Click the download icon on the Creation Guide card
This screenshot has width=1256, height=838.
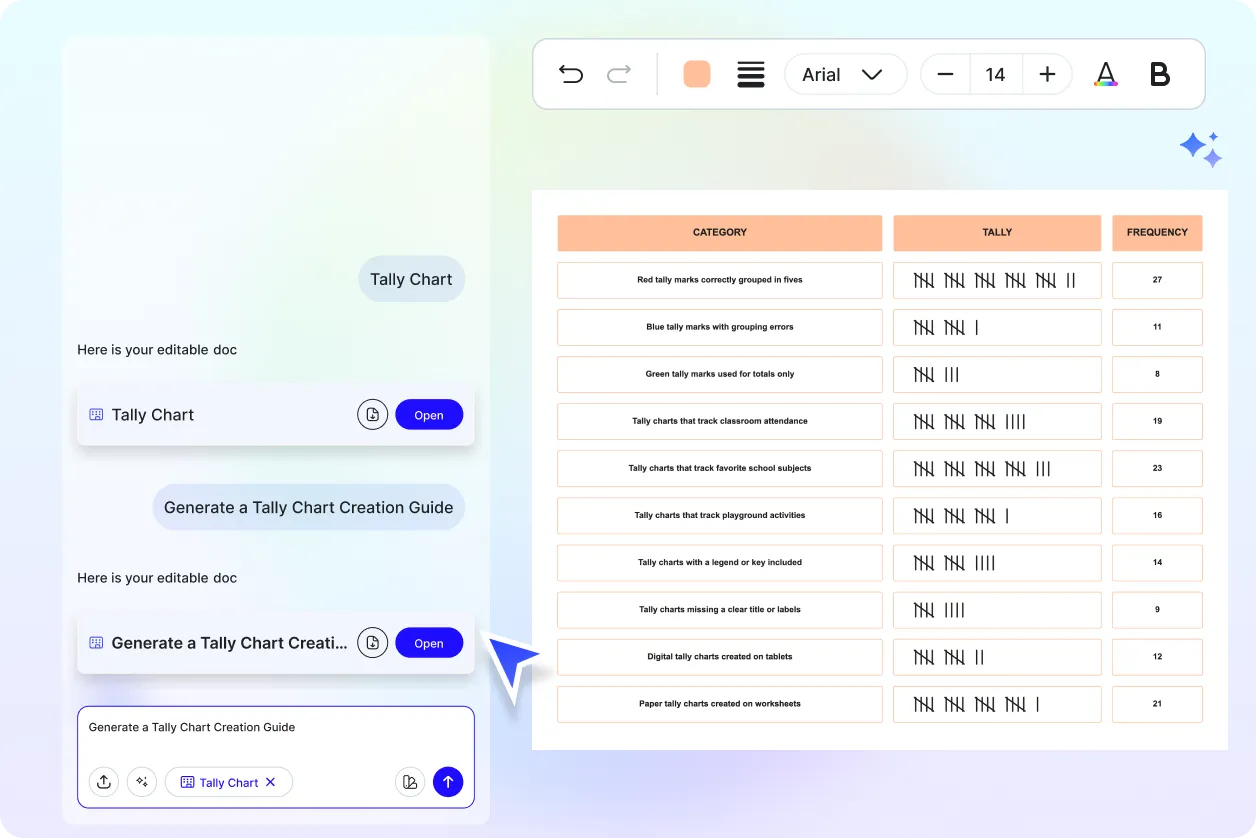372,642
